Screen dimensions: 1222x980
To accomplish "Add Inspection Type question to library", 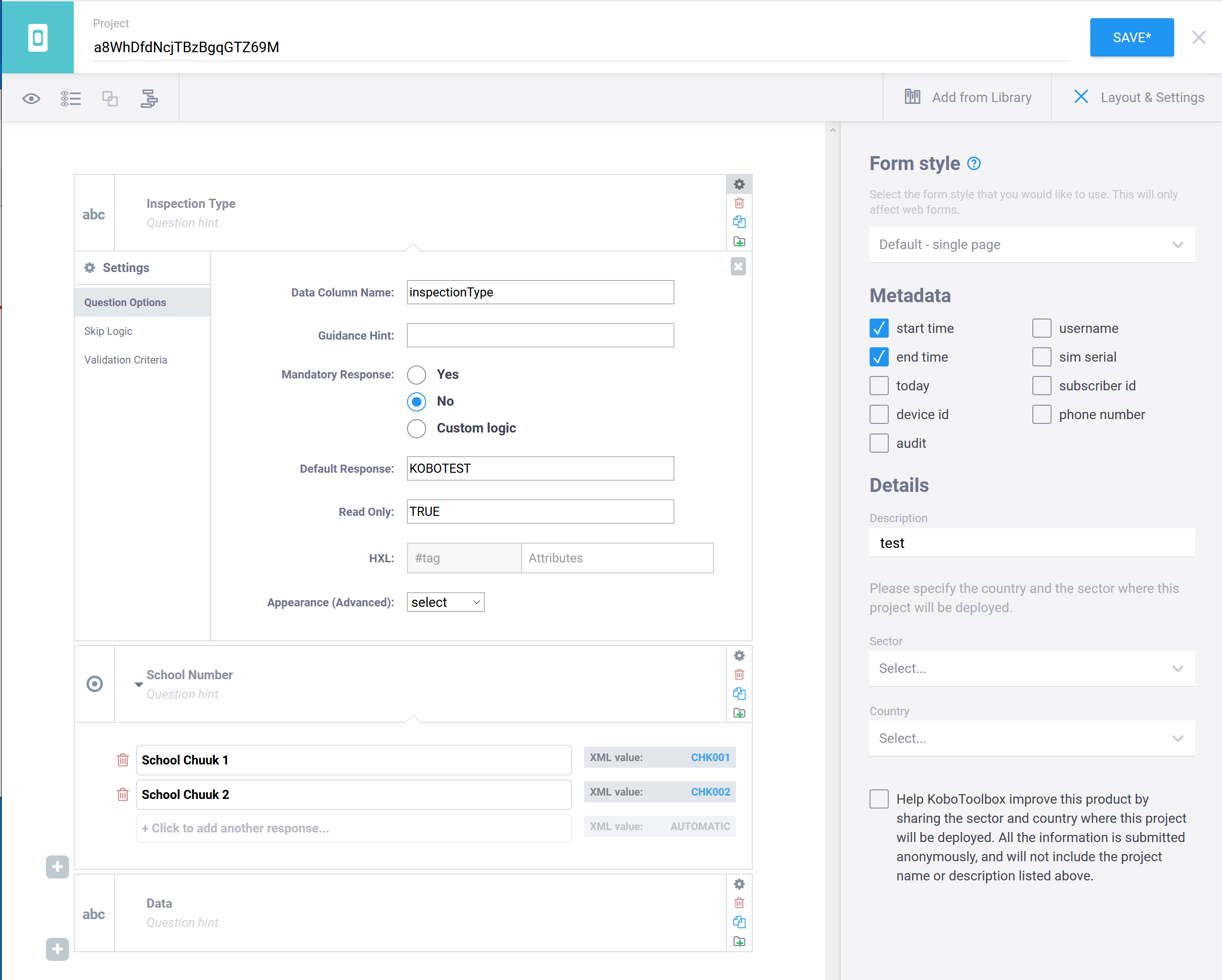I will point(739,241).
